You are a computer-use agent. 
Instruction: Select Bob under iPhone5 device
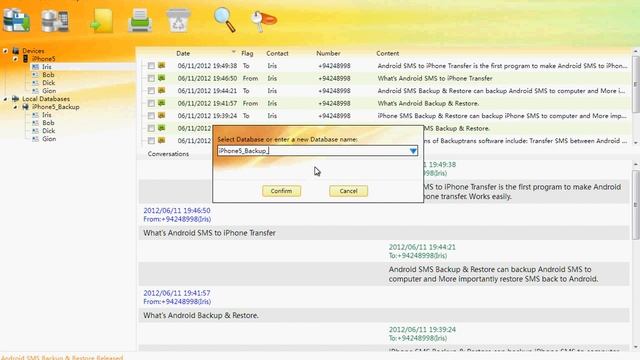pyautogui.click(x=48, y=75)
